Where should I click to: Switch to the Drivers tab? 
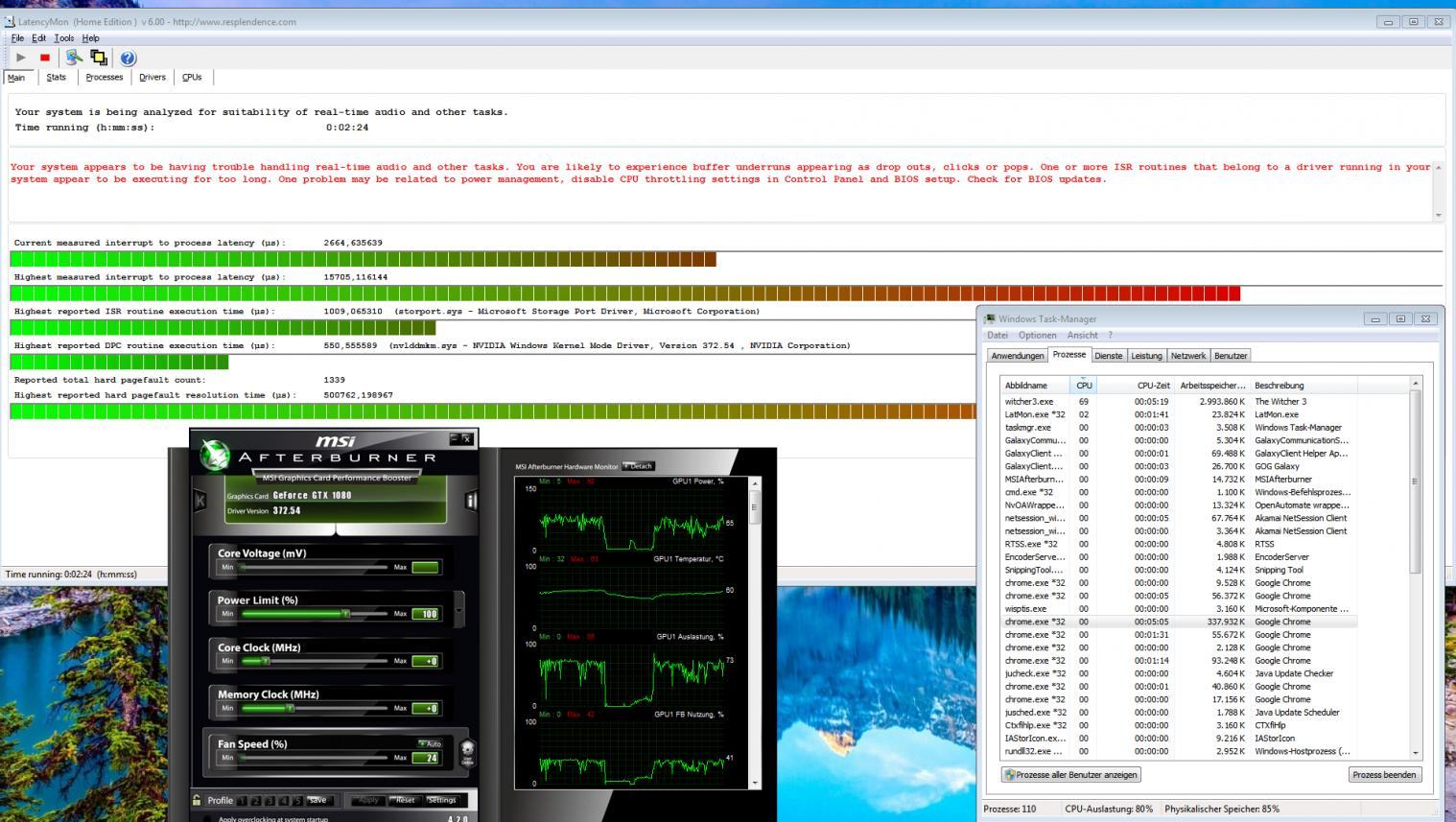click(152, 78)
